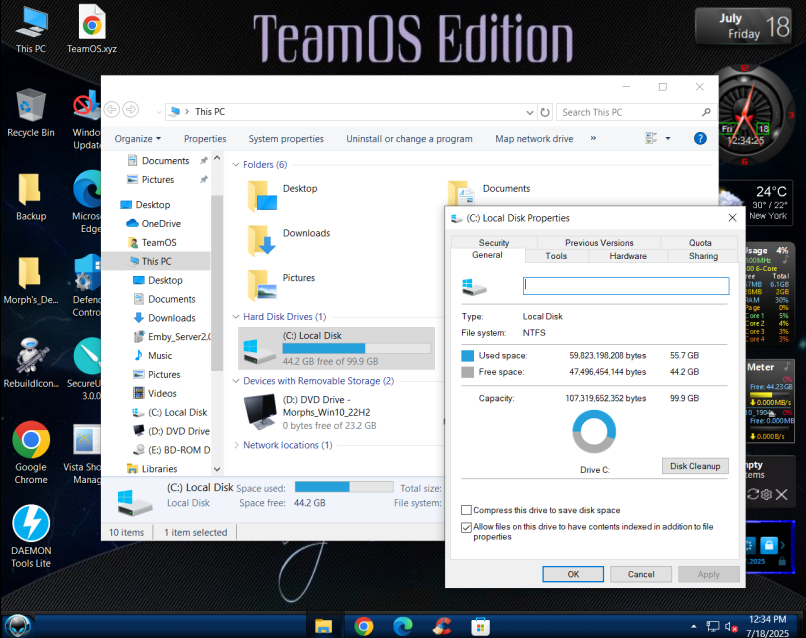Click the Search This PC box
Viewport: 806px width, 638px height.
pyautogui.click(x=636, y=112)
